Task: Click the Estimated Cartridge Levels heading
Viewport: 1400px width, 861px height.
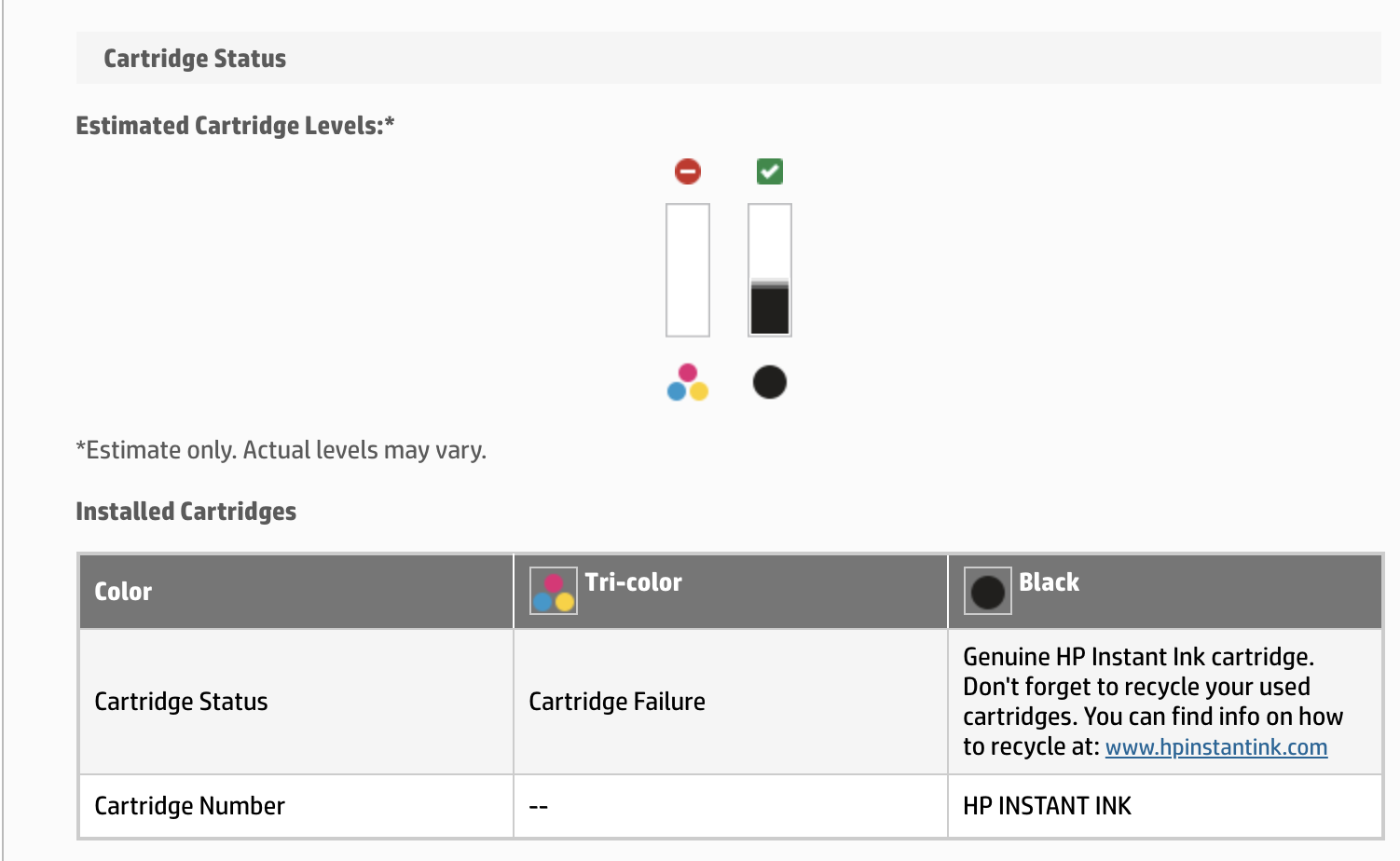Action: (x=235, y=126)
